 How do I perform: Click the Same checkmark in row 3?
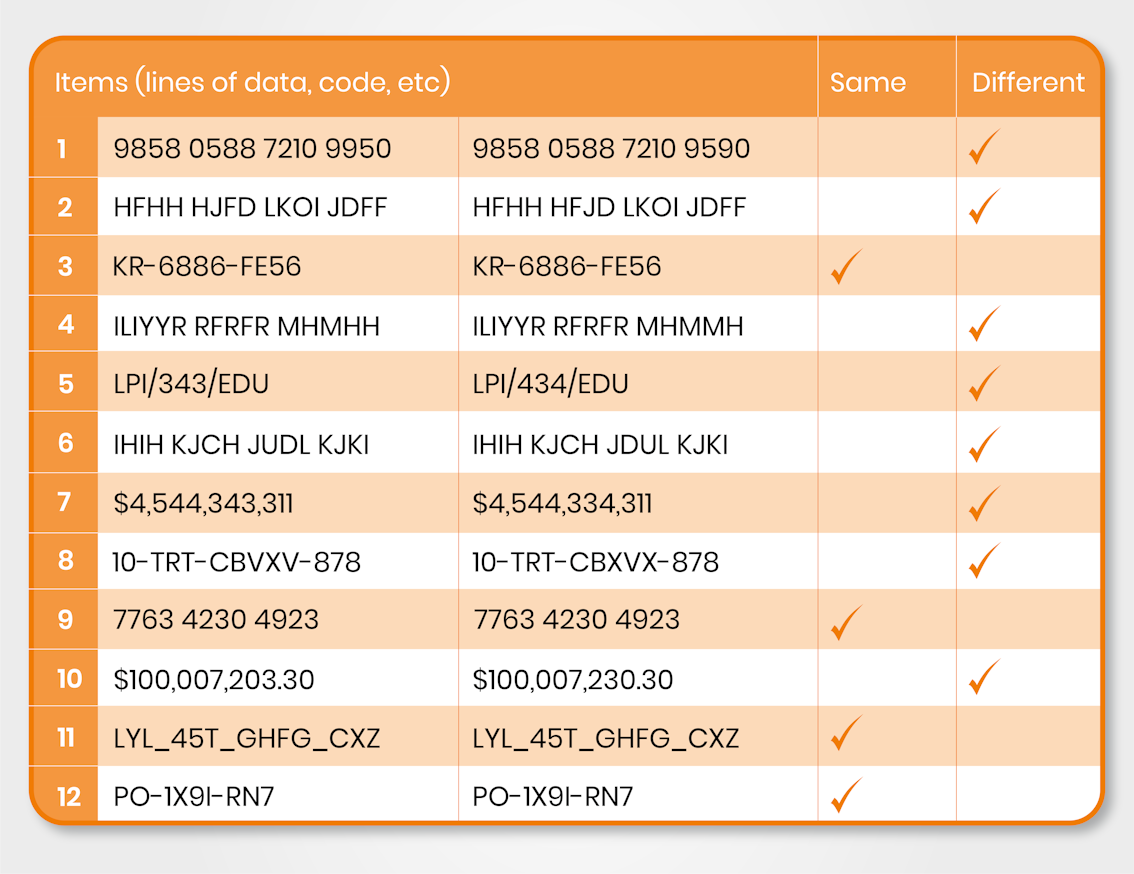point(846,267)
